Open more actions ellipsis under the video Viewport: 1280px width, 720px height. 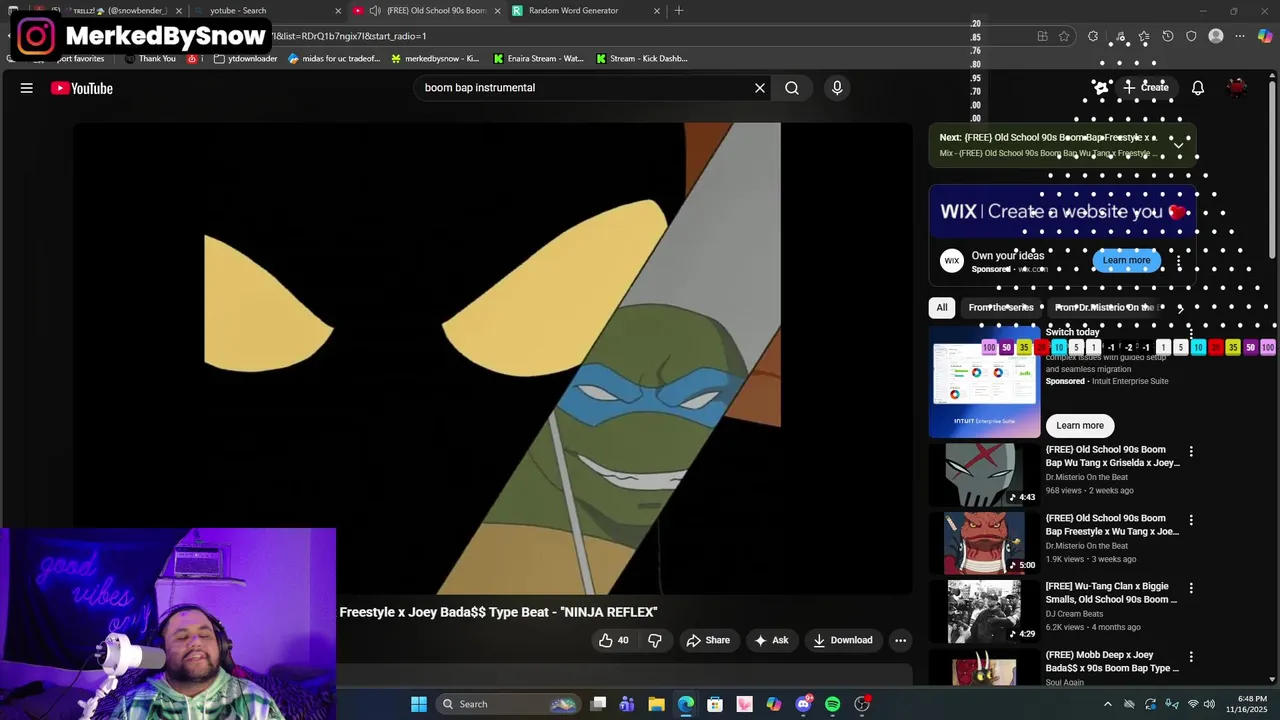[900, 640]
